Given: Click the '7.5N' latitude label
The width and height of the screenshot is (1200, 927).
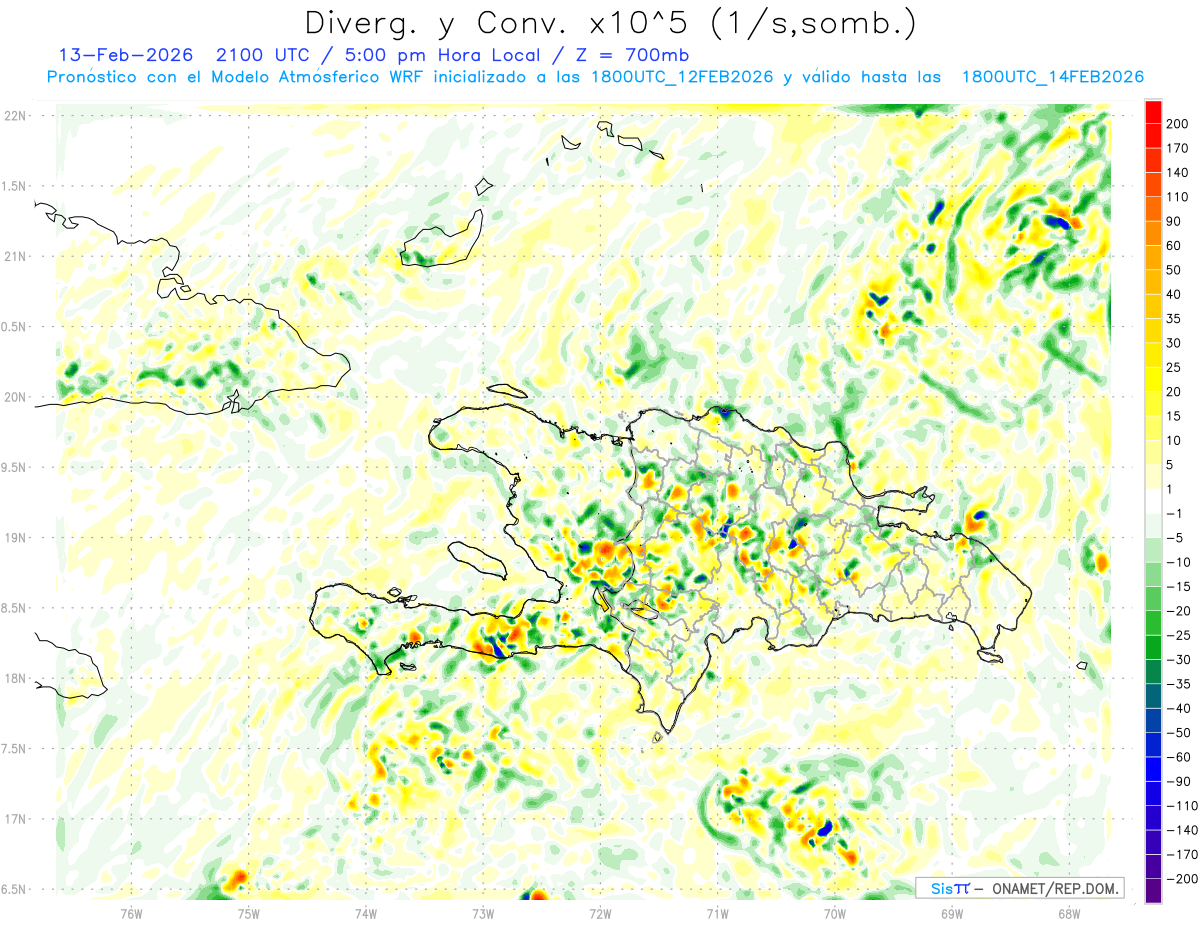Looking at the screenshot, I should (13, 749).
